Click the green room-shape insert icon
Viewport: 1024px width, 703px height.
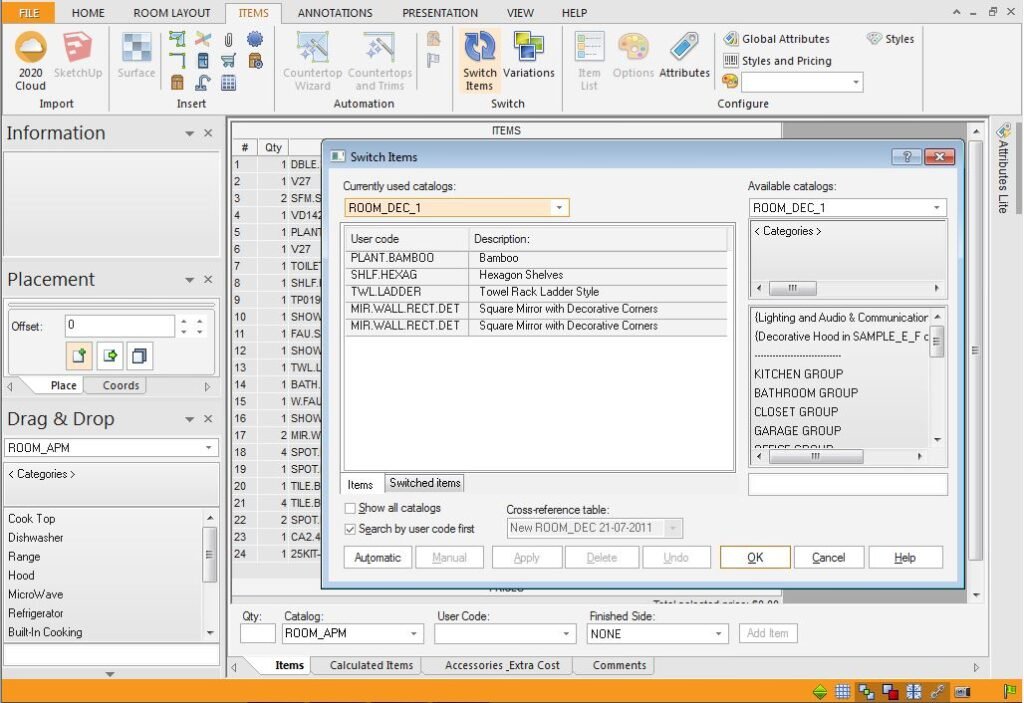[x=177, y=39]
